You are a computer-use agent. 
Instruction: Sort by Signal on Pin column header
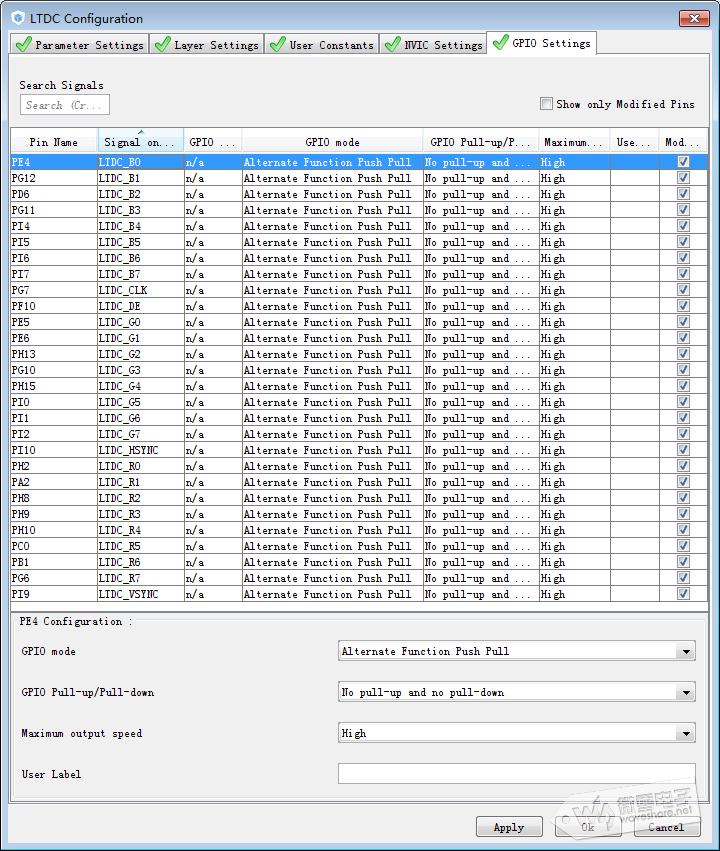[x=140, y=142]
